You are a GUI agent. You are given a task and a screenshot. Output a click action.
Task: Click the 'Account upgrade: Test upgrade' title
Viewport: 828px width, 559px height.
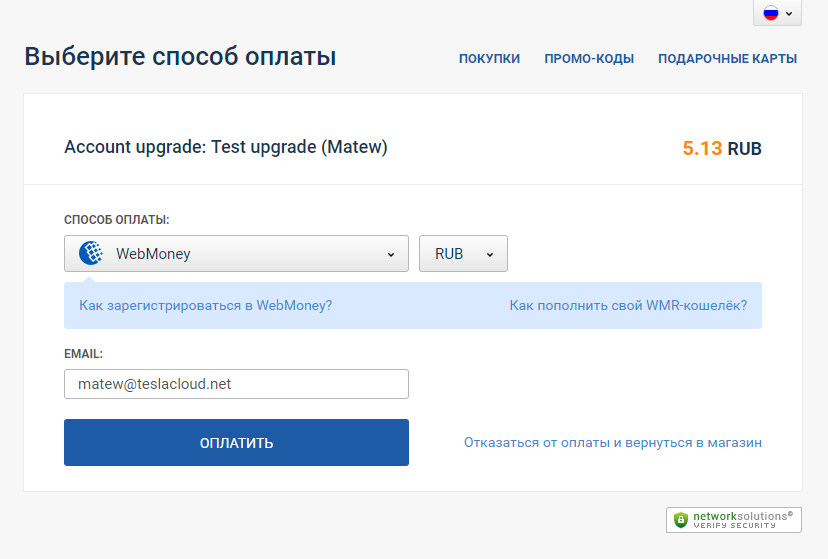pyautogui.click(x=225, y=147)
